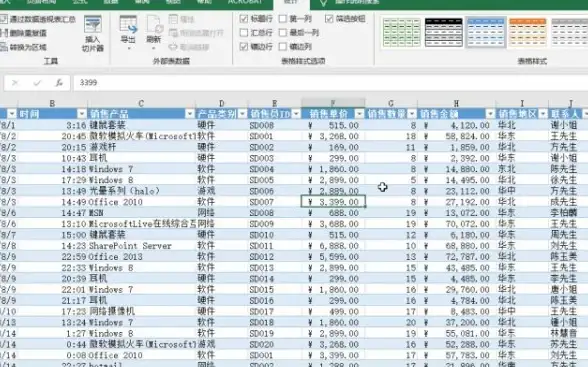Open the 销售单价 column filter dropdown
The image size is (588, 367).
click(x=360, y=114)
